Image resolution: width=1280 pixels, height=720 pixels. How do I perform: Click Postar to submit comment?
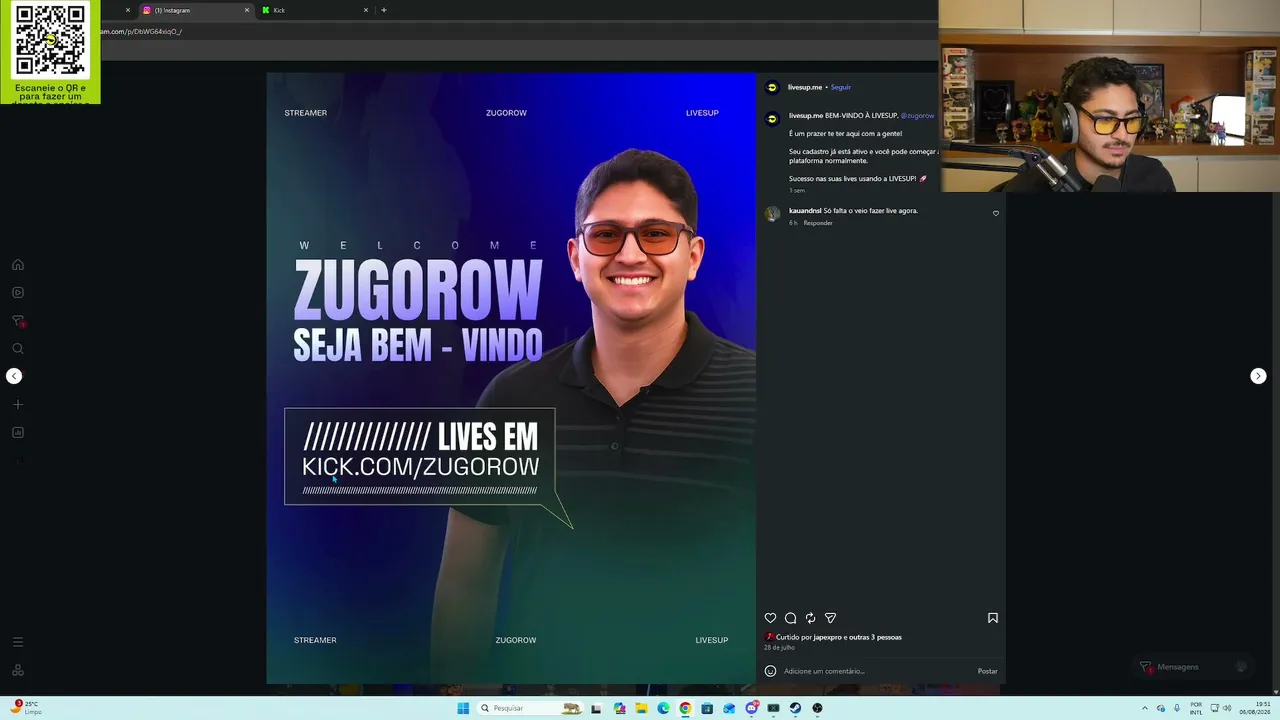point(987,671)
